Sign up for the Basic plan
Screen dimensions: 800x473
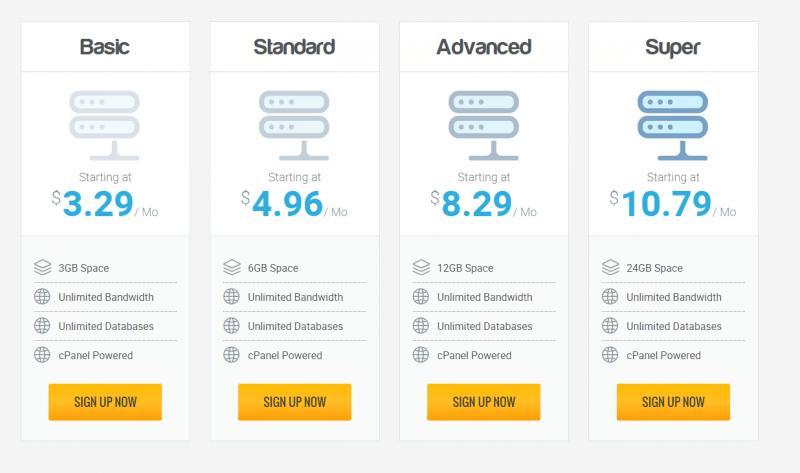pos(105,402)
